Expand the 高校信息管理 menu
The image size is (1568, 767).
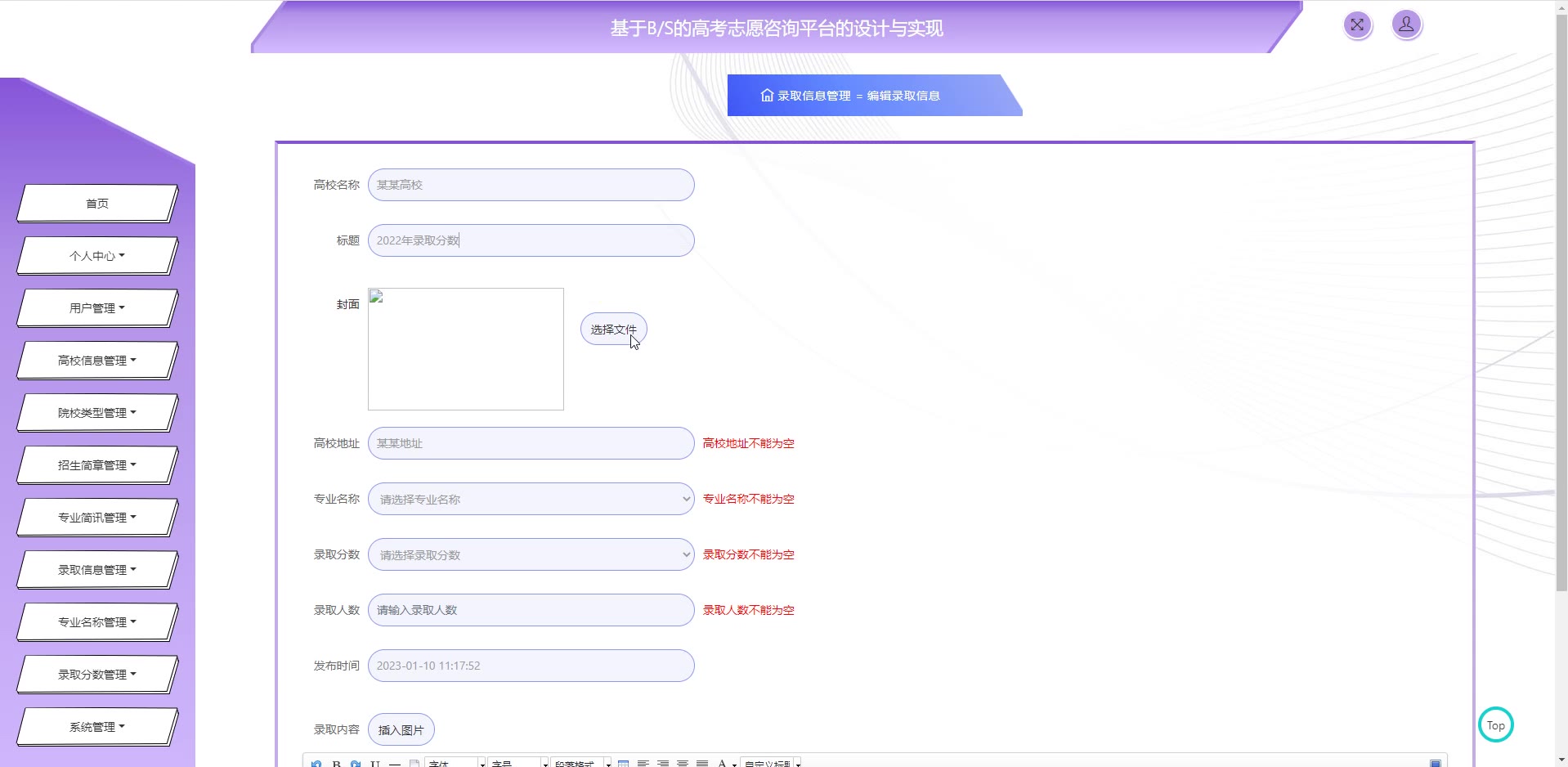(x=97, y=361)
